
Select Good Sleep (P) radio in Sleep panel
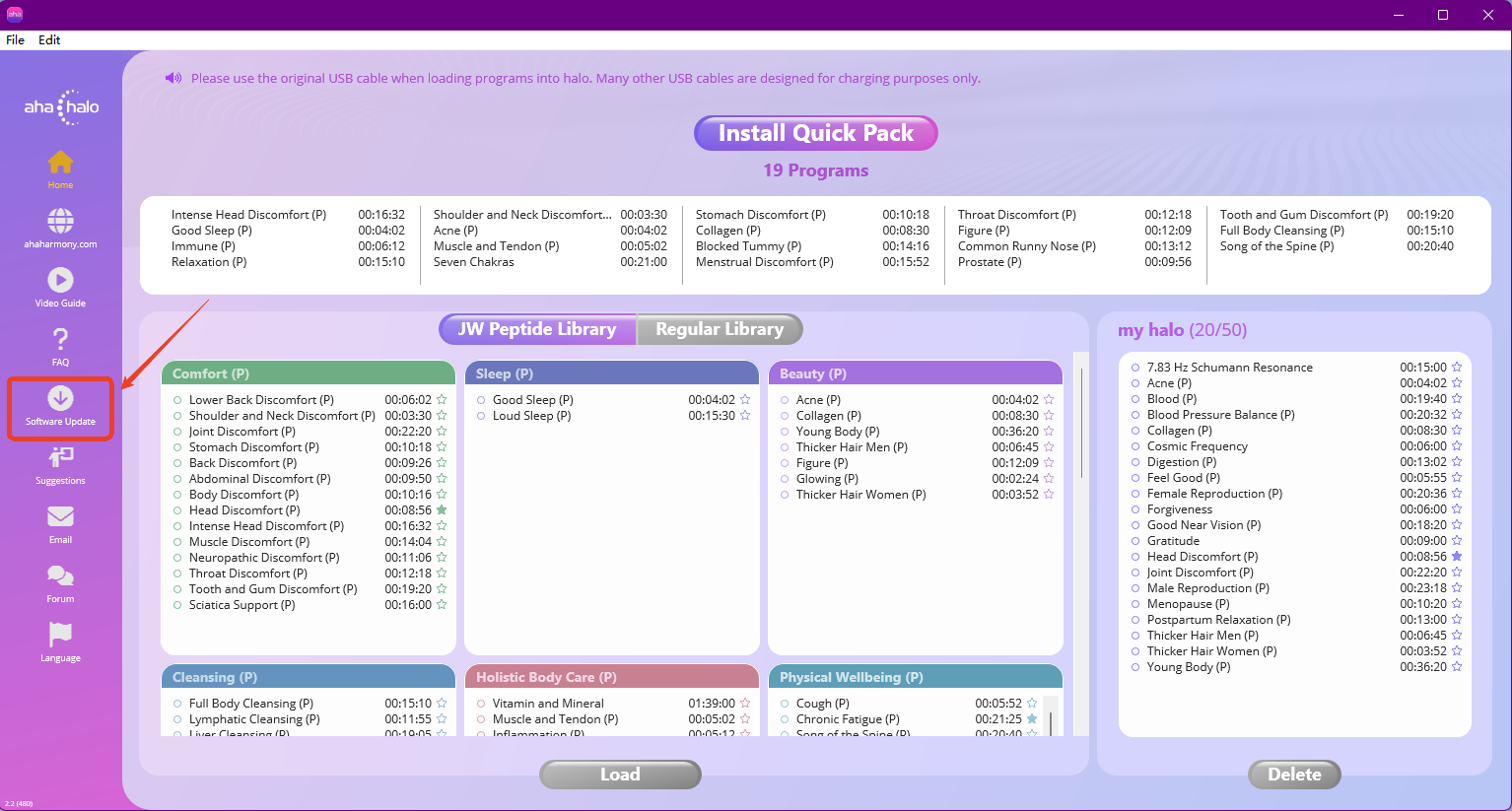pyautogui.click(x=481, y=400)
